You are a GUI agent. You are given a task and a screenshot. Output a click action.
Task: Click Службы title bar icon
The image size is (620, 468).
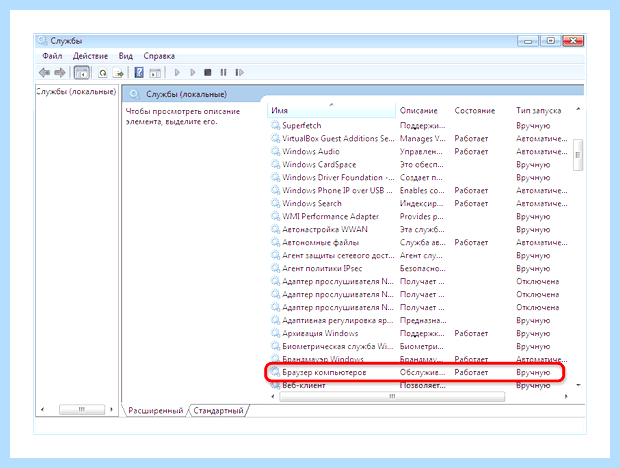coord(42,41)
